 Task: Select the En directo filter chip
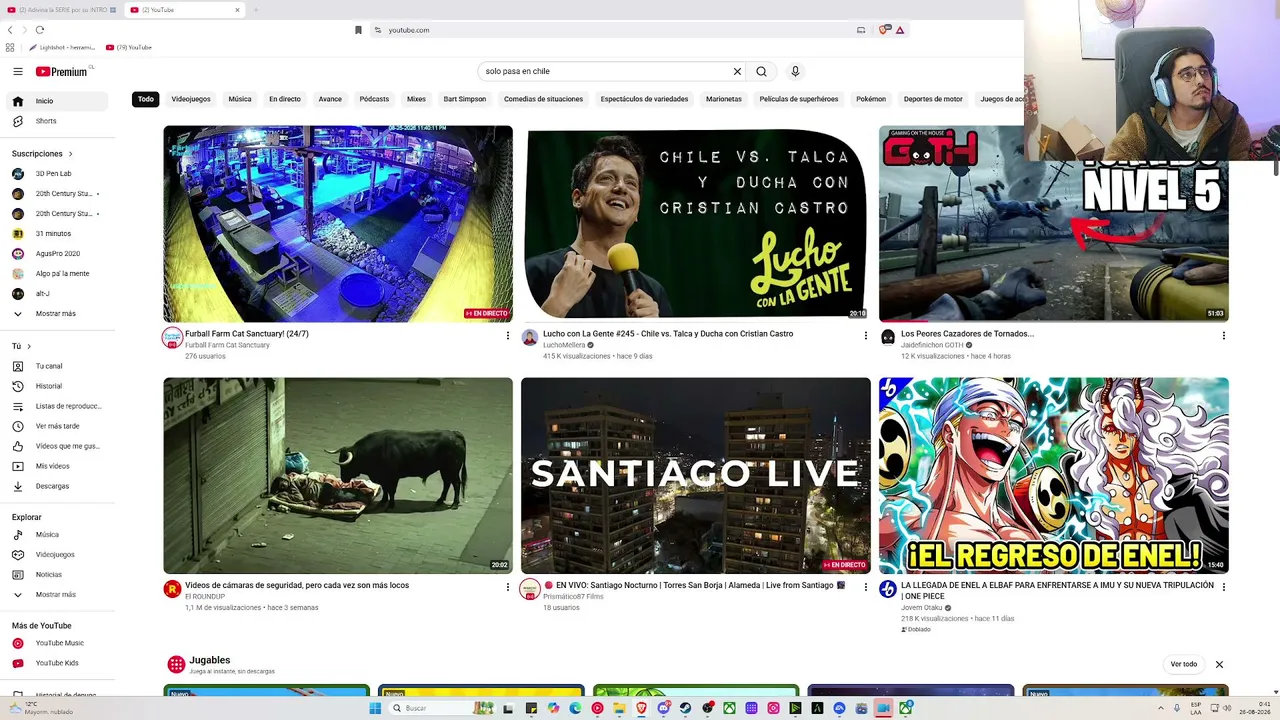click(x=285, y=99)
